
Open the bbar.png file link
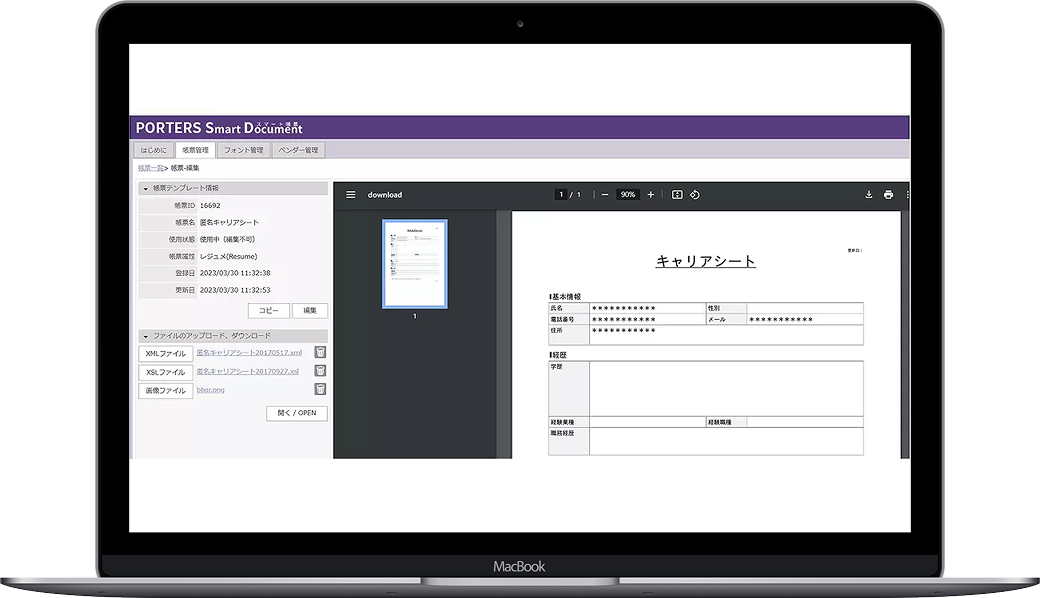tap(210, 390)
